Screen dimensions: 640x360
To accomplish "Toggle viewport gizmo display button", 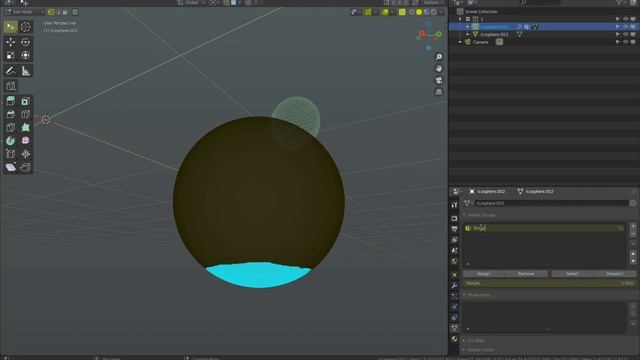I will 368,12.
